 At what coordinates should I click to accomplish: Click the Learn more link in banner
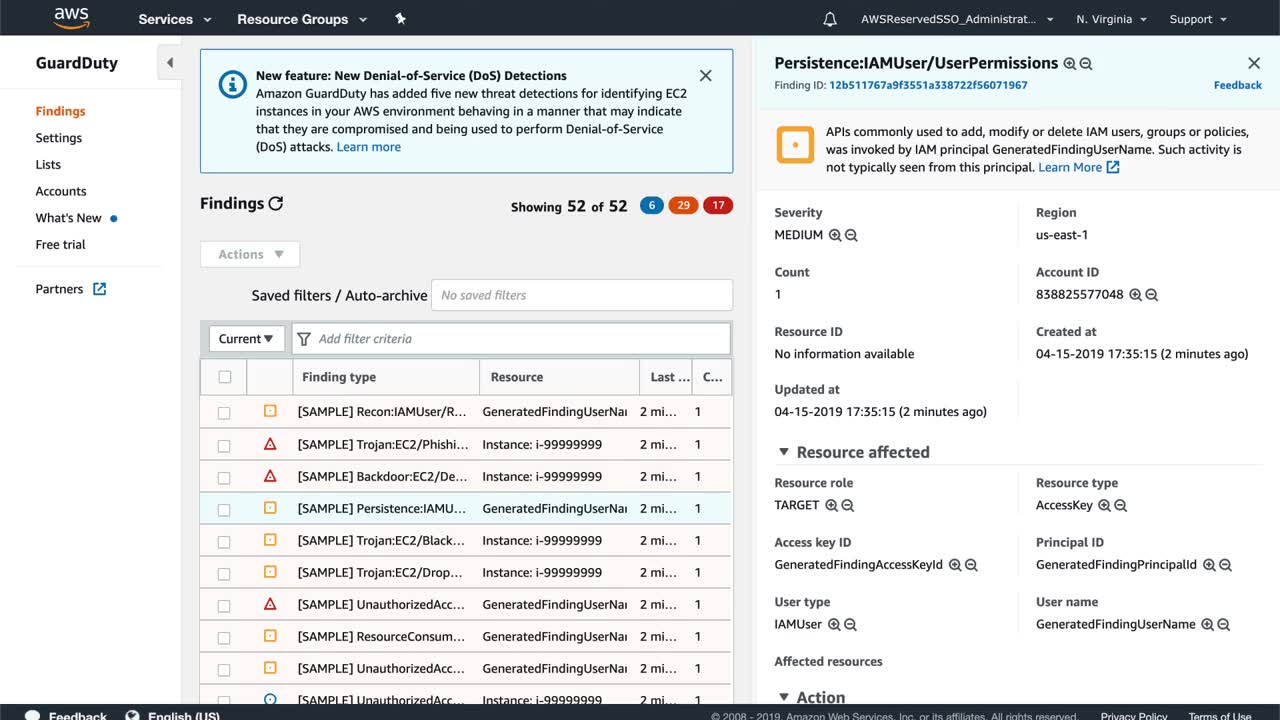click(368, 147)
